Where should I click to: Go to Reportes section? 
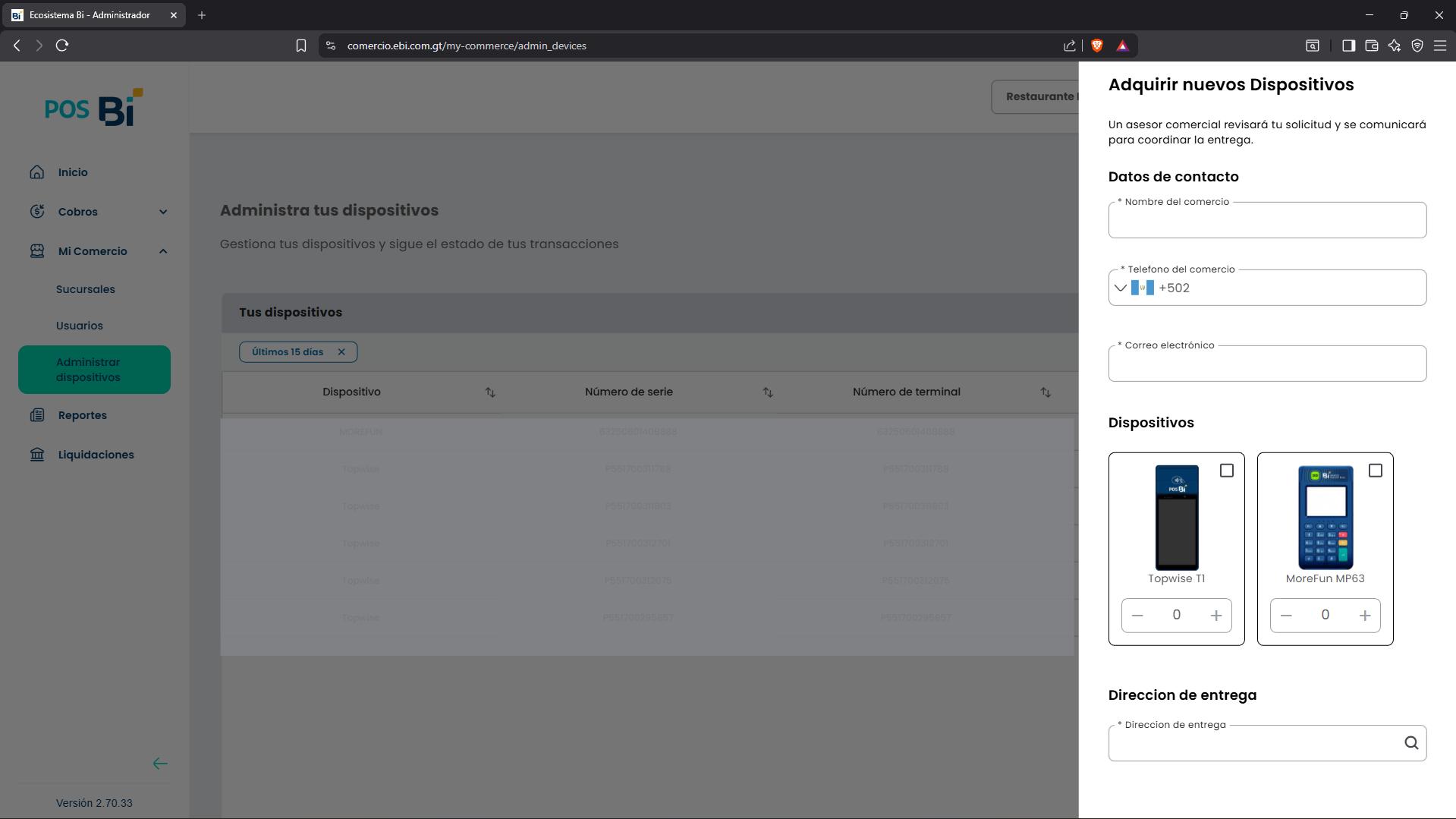(x=82, y=415)
